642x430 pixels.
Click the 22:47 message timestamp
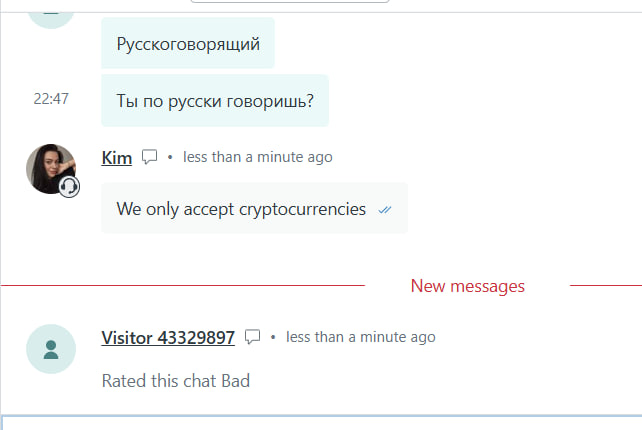click(x=51, y=99)
